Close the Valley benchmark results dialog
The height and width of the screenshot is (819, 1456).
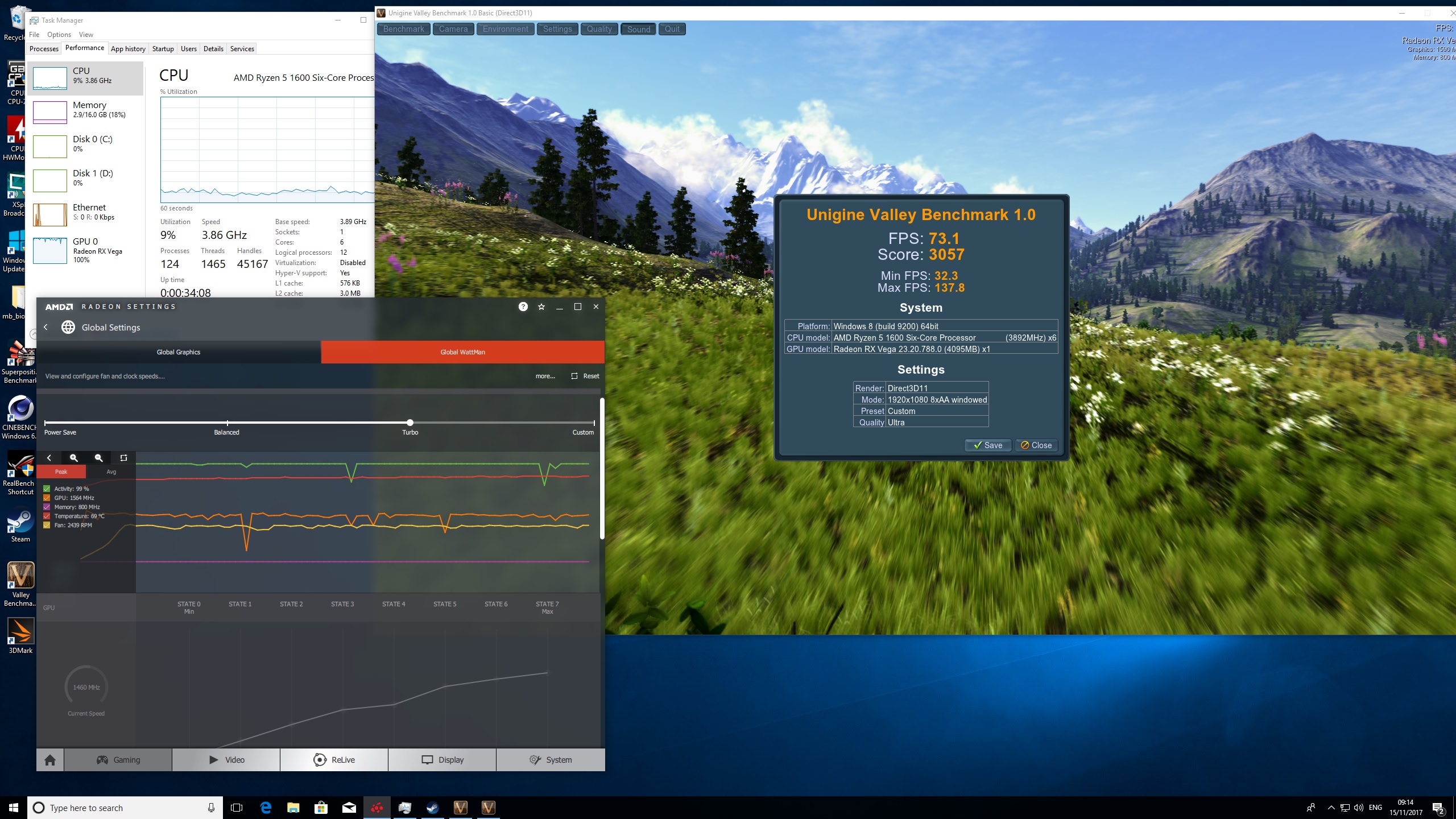pyautogui.click(x=1036, y=445)
